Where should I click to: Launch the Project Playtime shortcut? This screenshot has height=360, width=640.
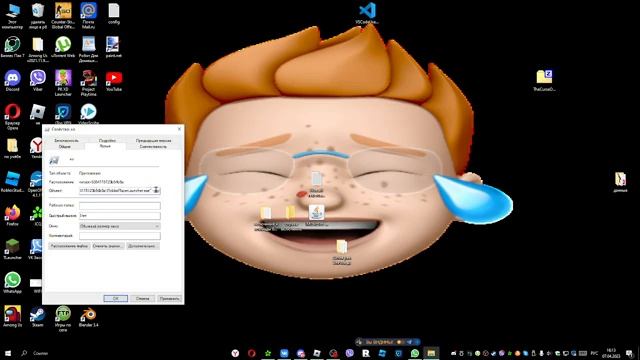click(88, 83)
